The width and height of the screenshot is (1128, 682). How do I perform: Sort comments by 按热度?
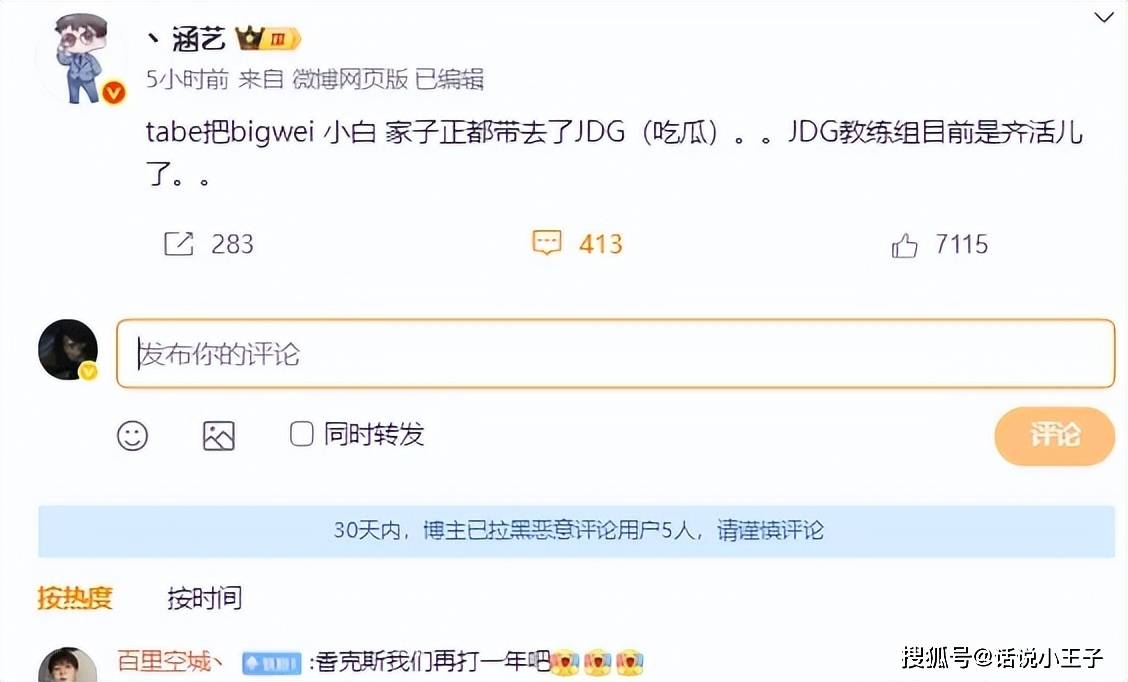75,597
